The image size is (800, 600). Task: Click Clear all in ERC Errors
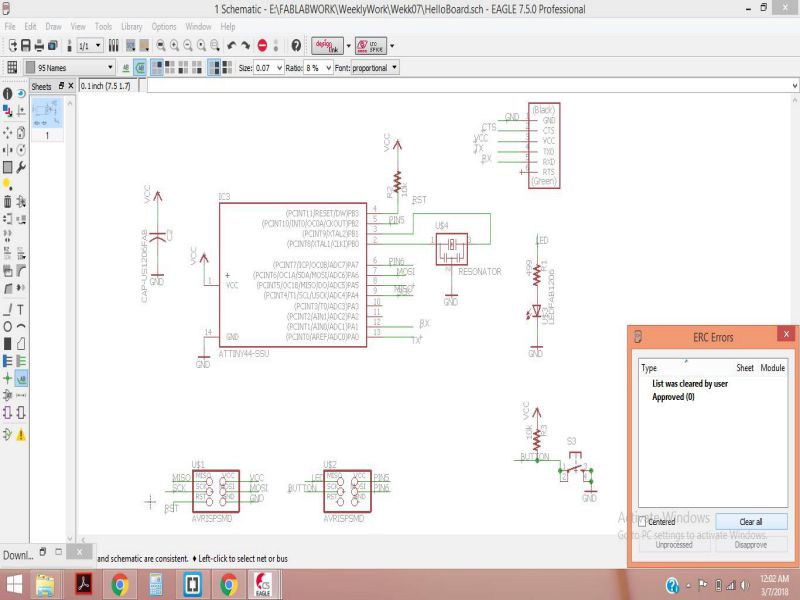tap(751, 521)
